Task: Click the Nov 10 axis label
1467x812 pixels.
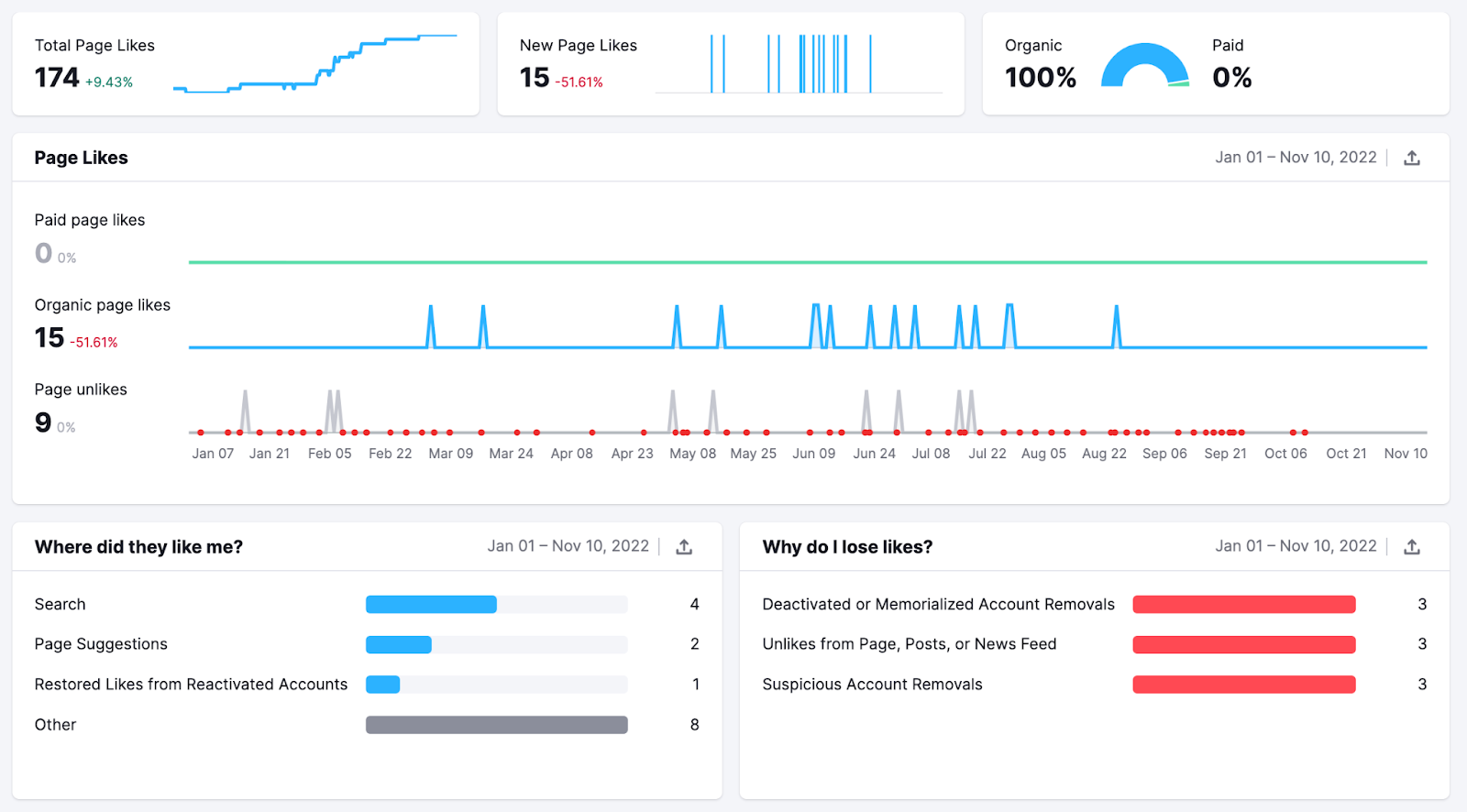Action: click(x=1406, y=454)
